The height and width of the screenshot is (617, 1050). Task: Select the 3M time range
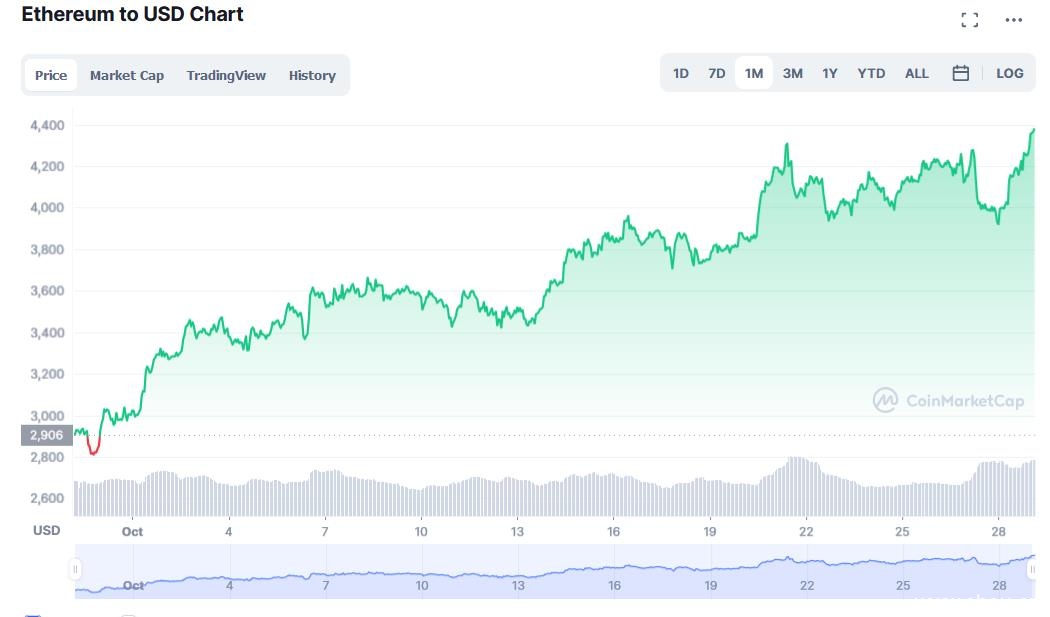(x=792, y=73)
